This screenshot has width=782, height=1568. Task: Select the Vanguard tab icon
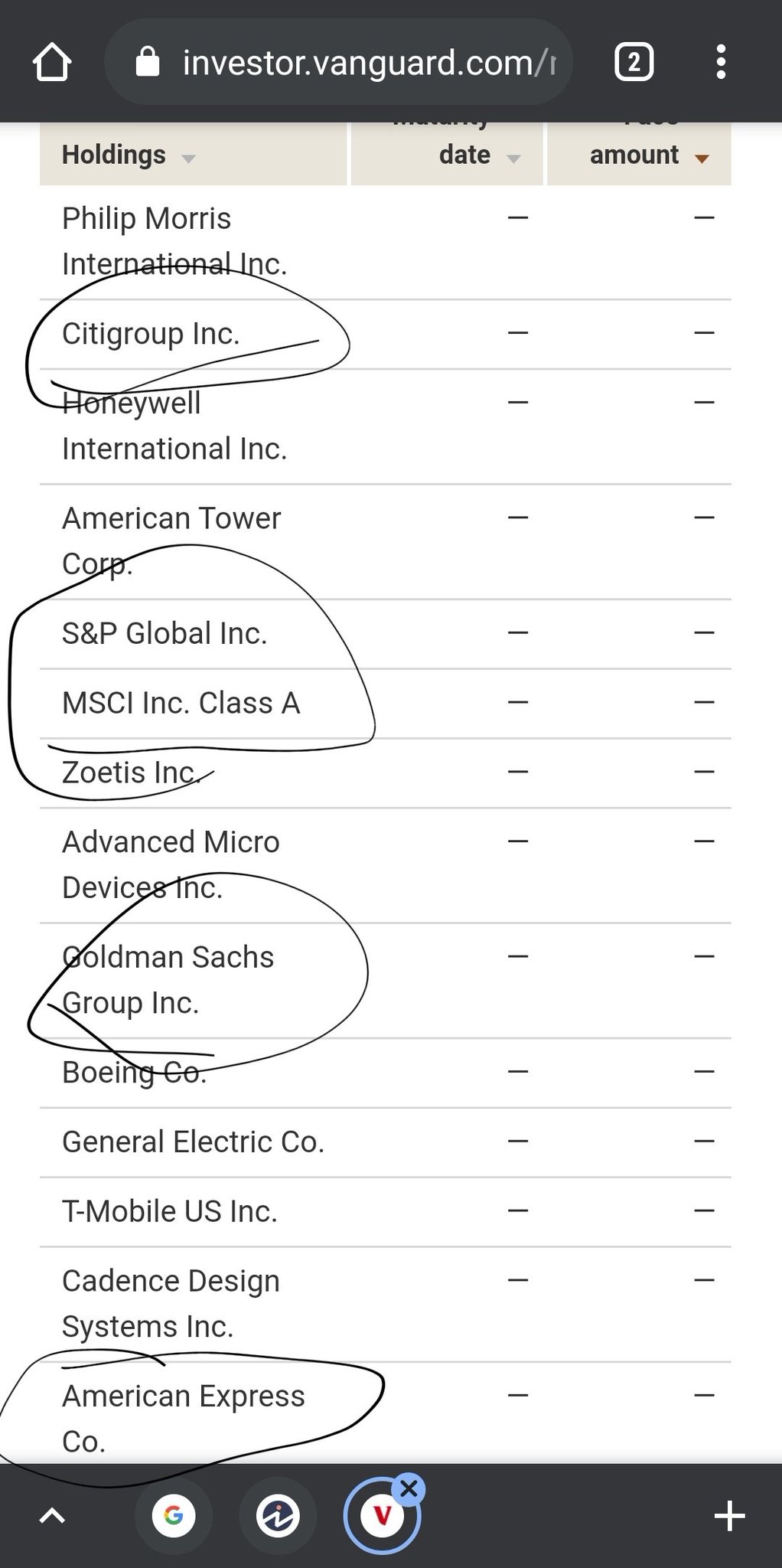382,1515
